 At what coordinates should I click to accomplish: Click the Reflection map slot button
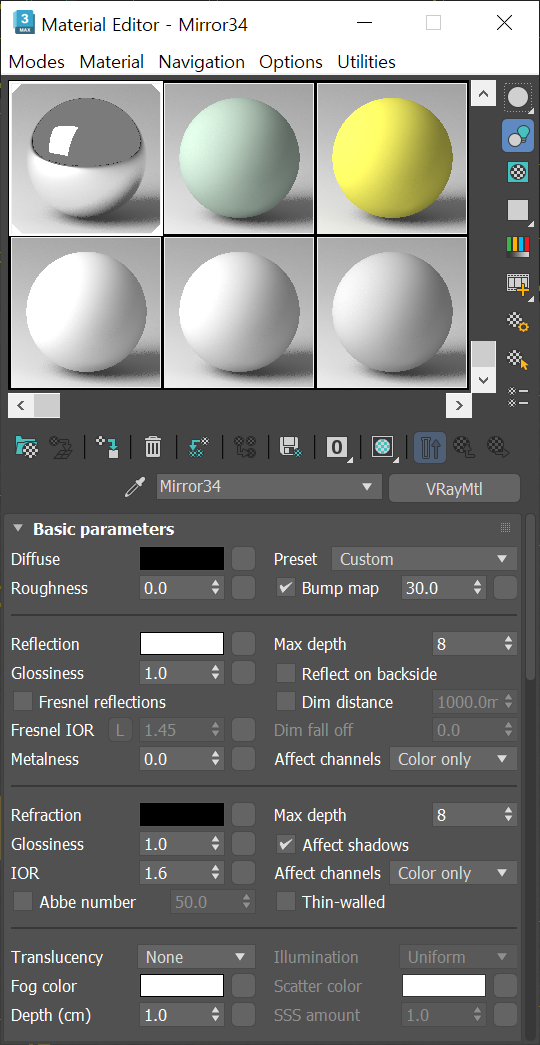coord(243,644)
